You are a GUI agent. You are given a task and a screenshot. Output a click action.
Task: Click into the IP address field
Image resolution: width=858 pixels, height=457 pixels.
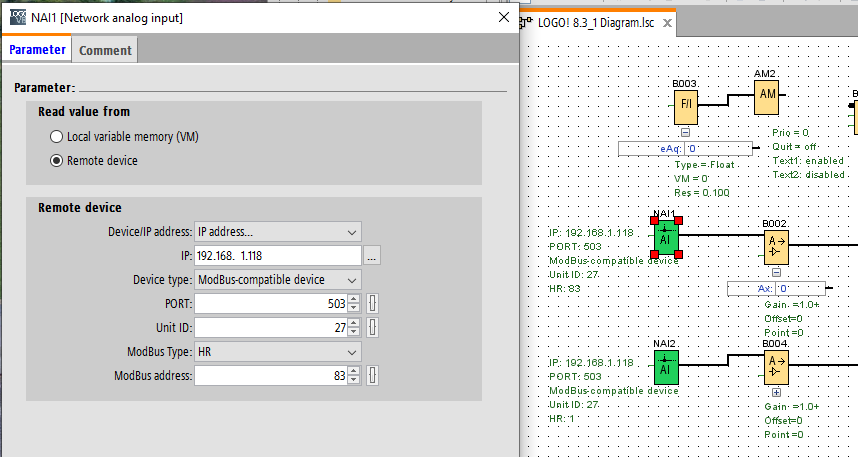click(x=276, y=256)
